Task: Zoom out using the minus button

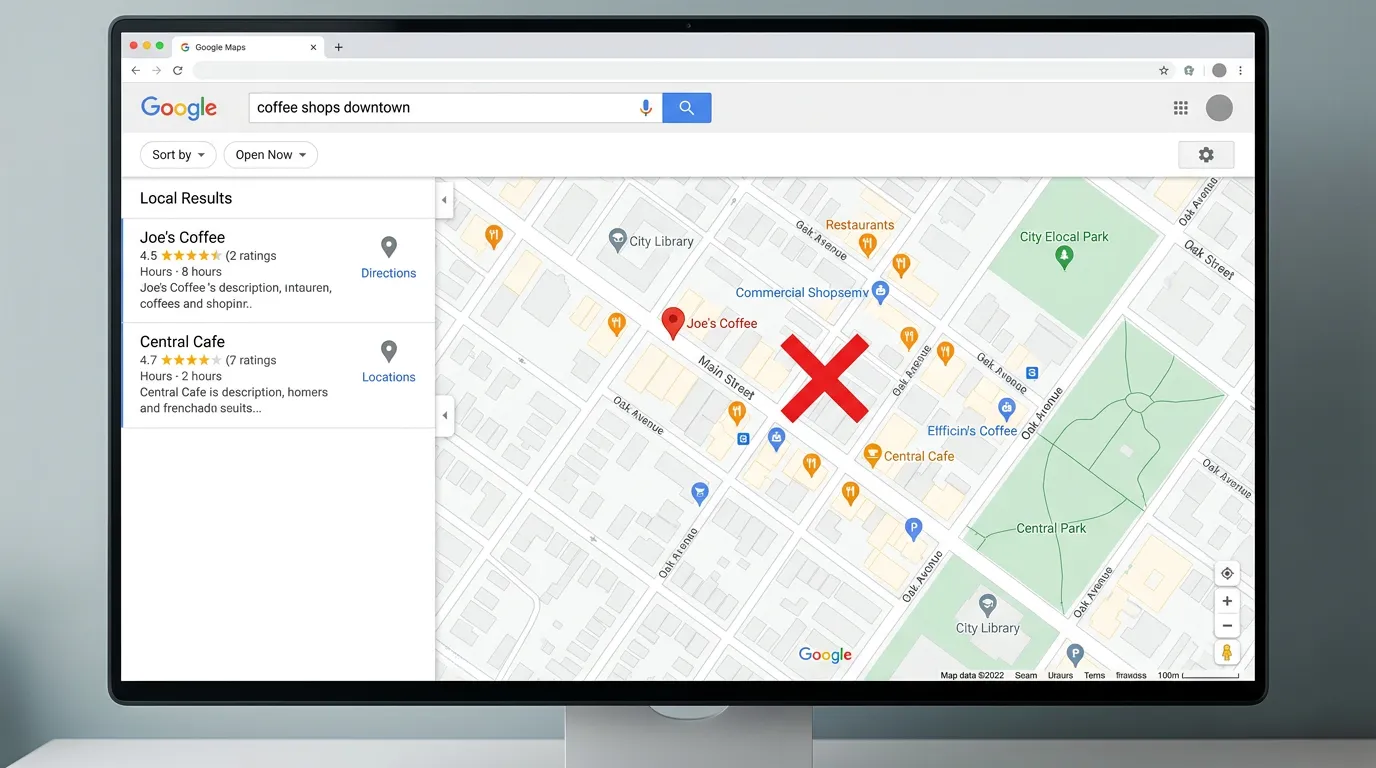Action: click(1227, 626)
